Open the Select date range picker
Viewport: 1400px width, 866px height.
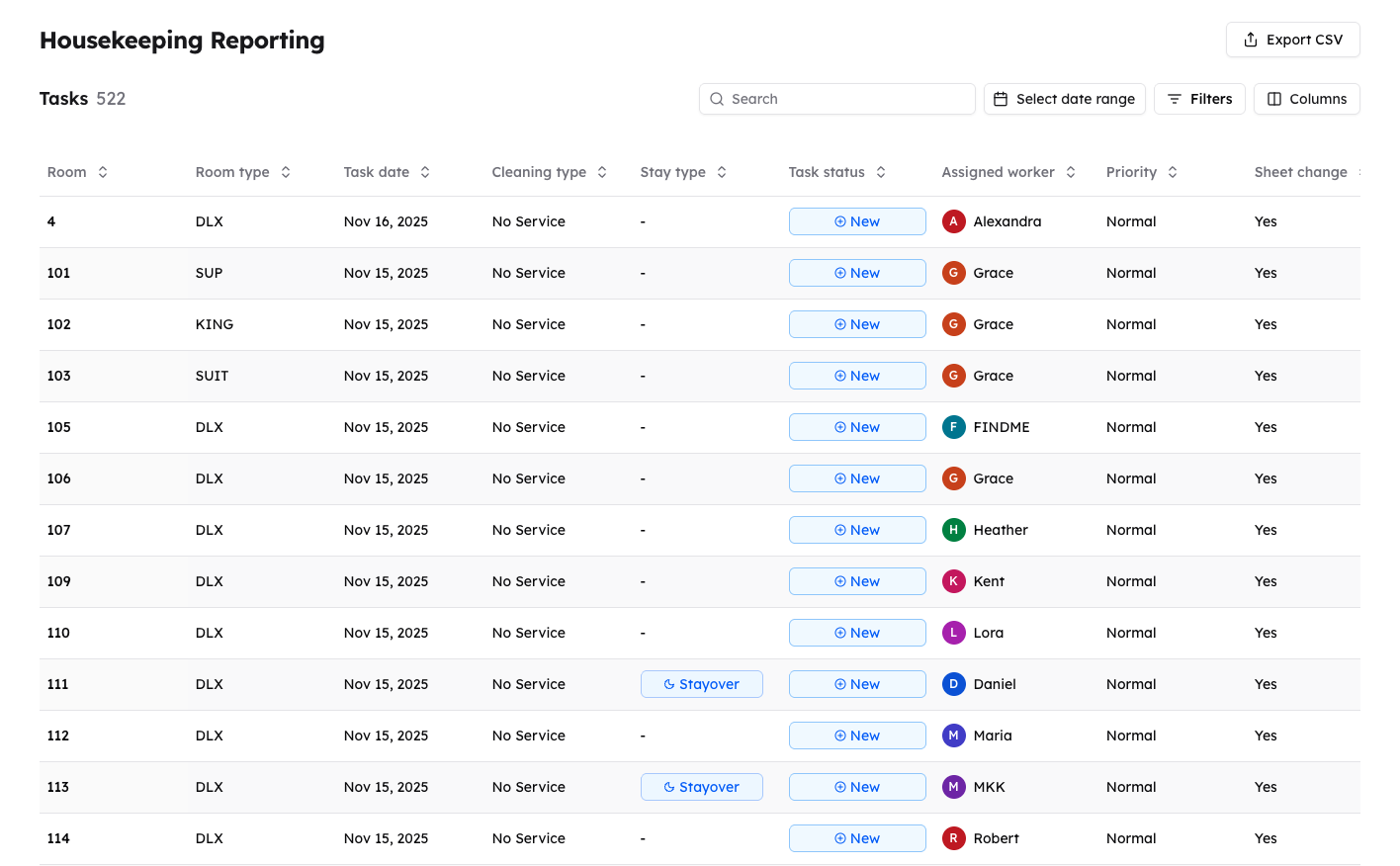click(x=1064, y=99)
